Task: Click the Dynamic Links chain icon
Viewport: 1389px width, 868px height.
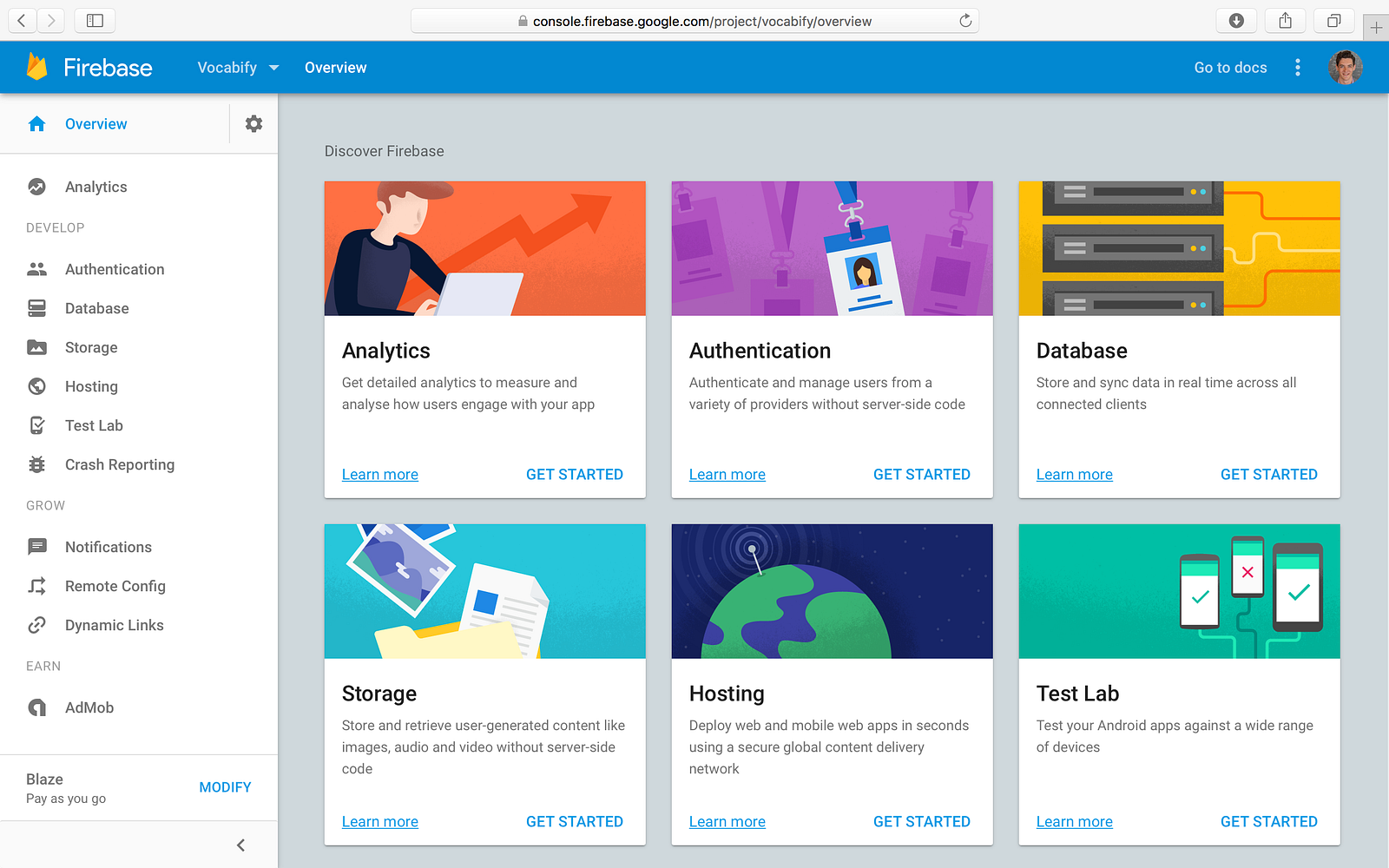Action: click(36, 625)
